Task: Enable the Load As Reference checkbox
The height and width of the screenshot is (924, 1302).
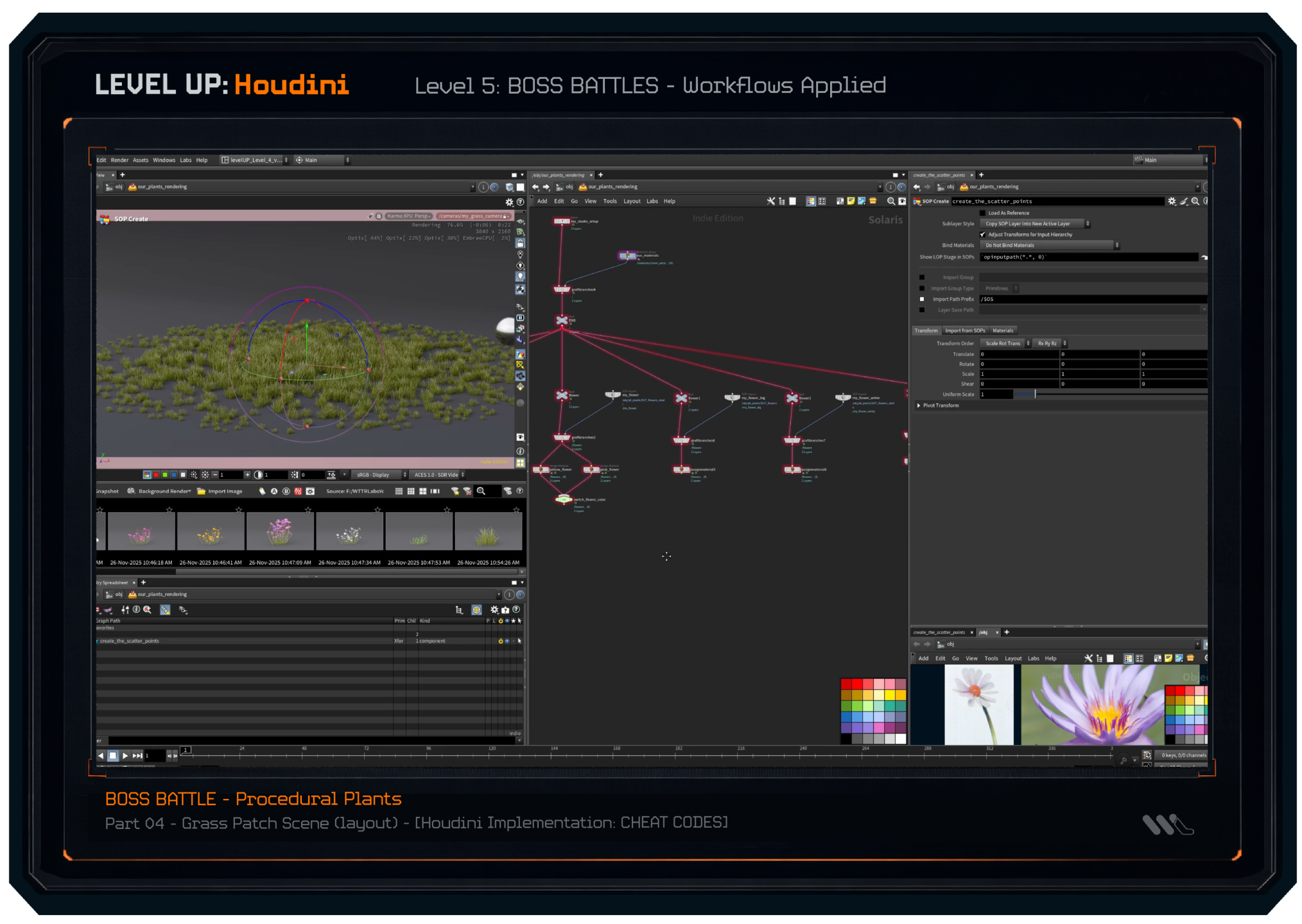Action: (x=982, y=213)
